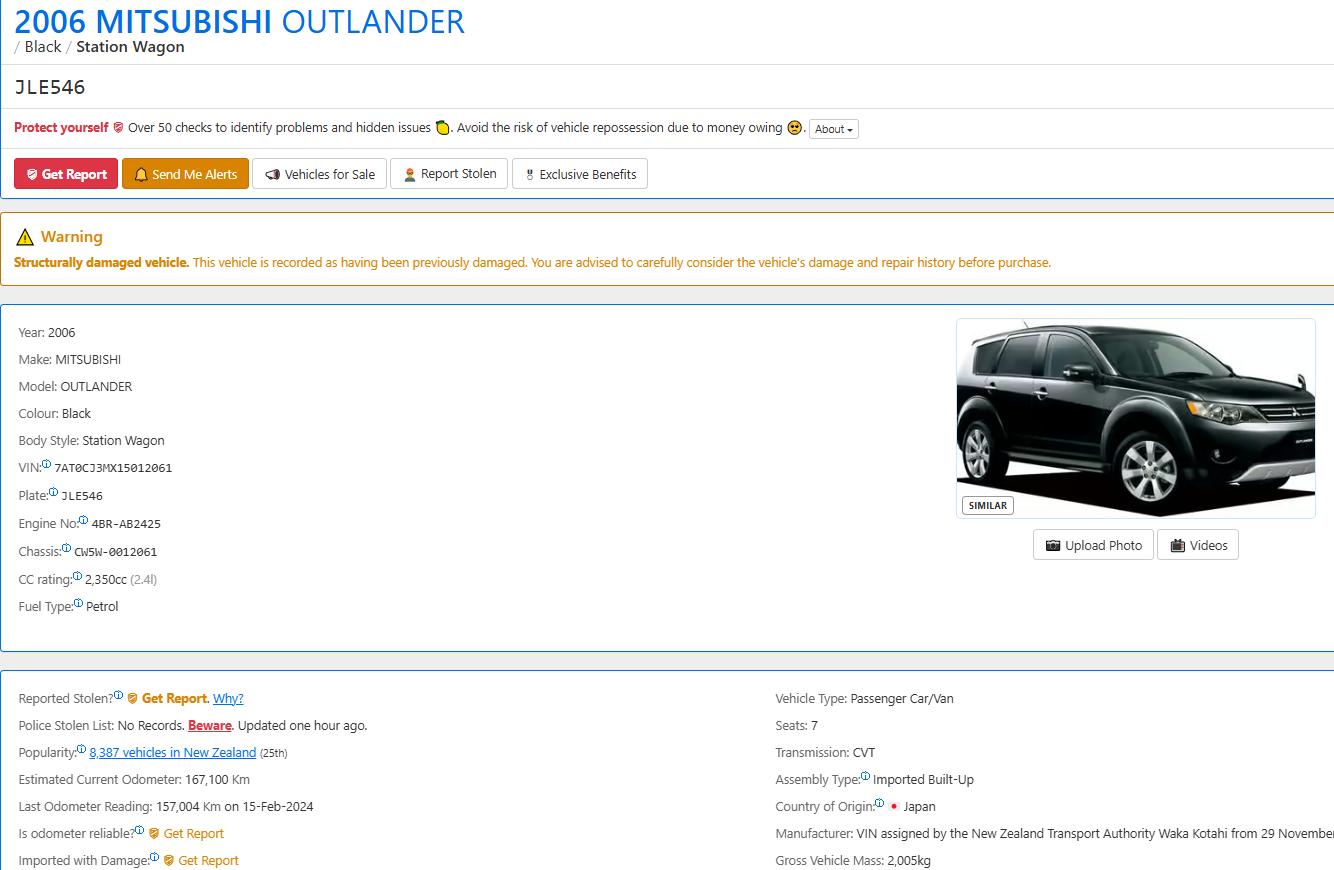Click the red Get Report button
Image resolution: width=1334 pixels, height=870 pixels.
click(66, 174)
